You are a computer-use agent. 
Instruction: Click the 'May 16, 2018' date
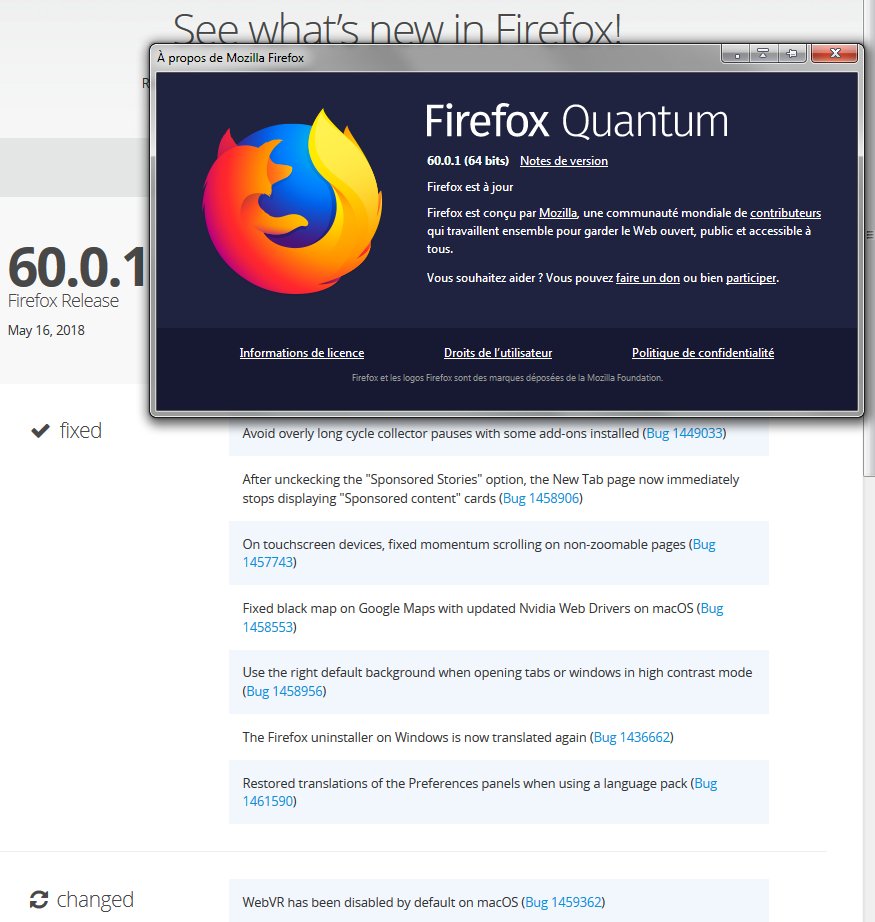(x=46, y=330)
